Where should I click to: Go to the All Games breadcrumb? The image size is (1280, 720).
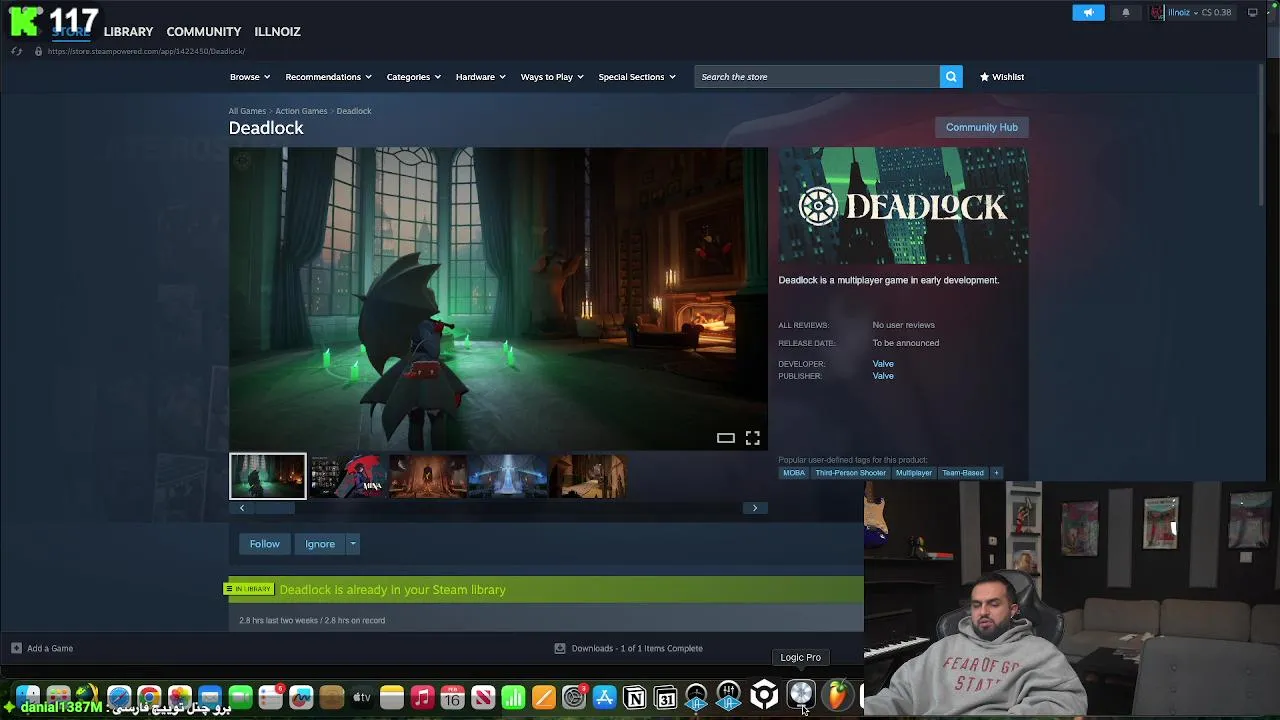coord(247,111)
